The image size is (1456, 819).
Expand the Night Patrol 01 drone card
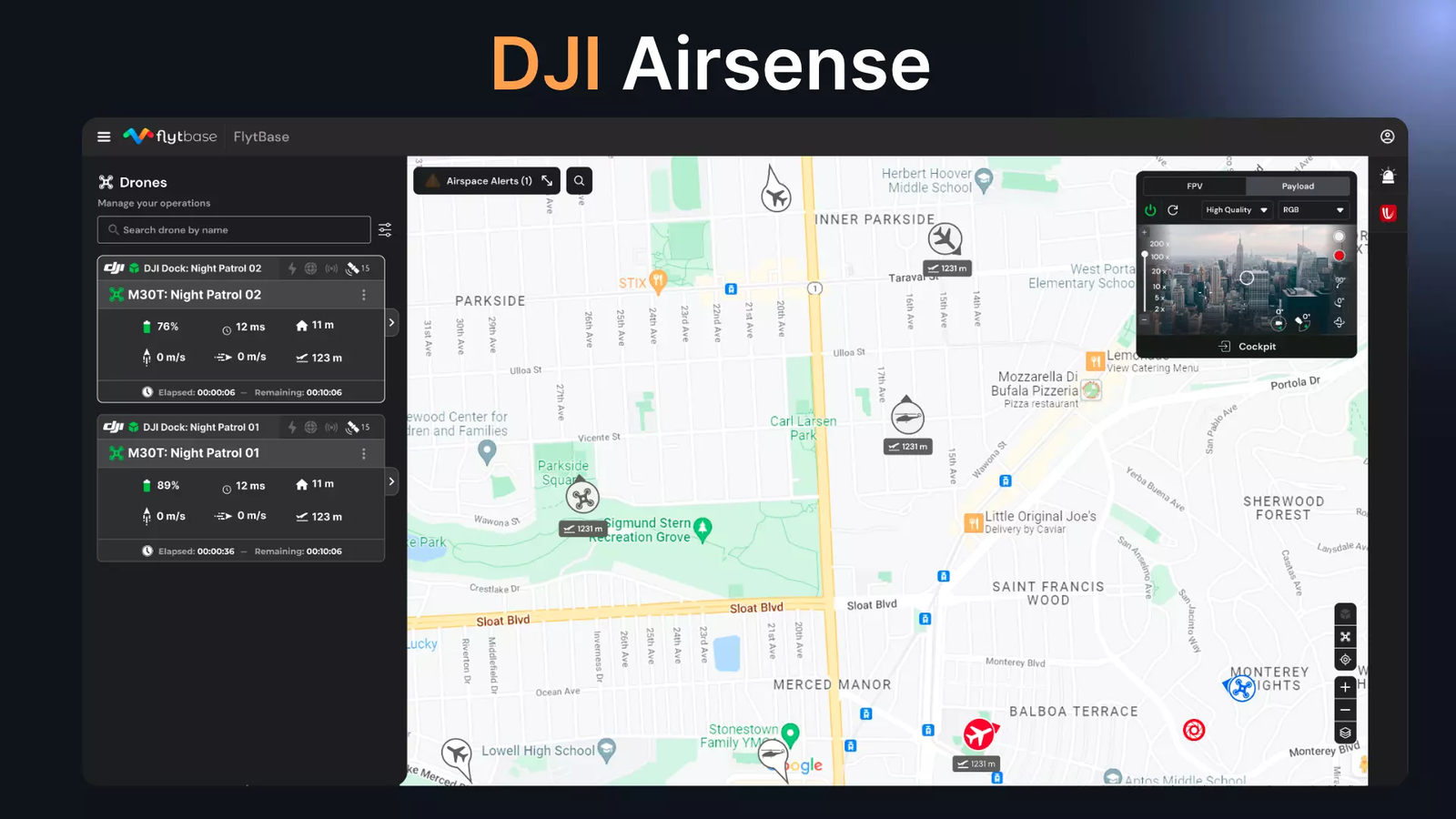(x=391, y=481)
